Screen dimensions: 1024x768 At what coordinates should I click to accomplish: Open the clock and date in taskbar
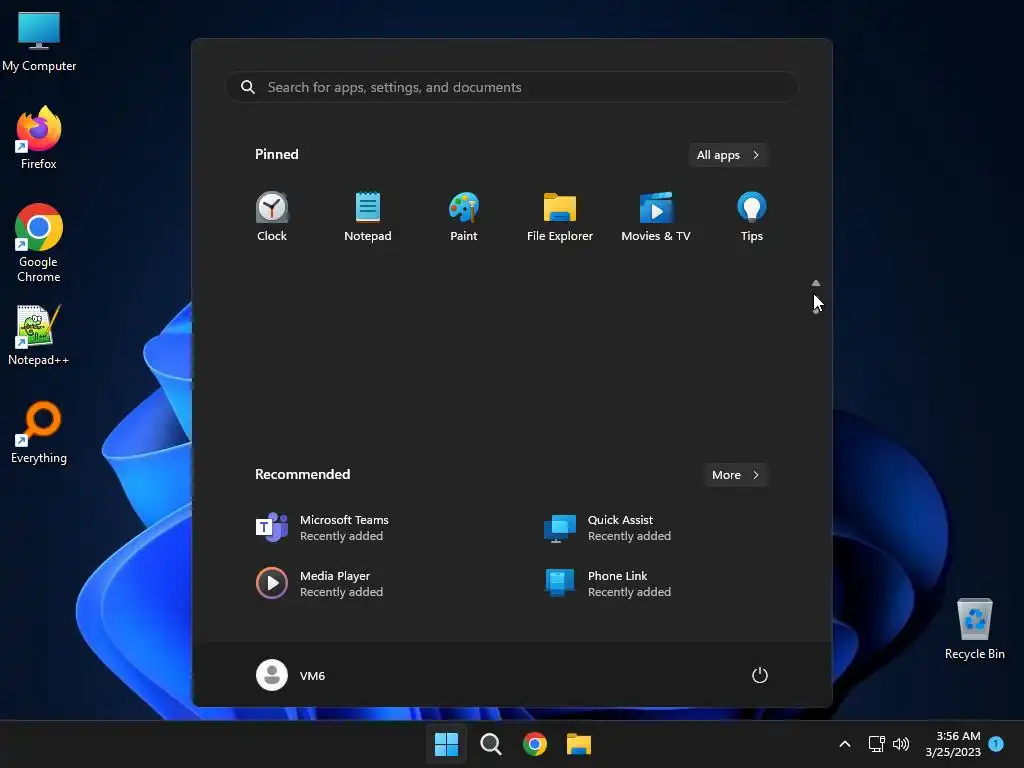coord(953,744)
